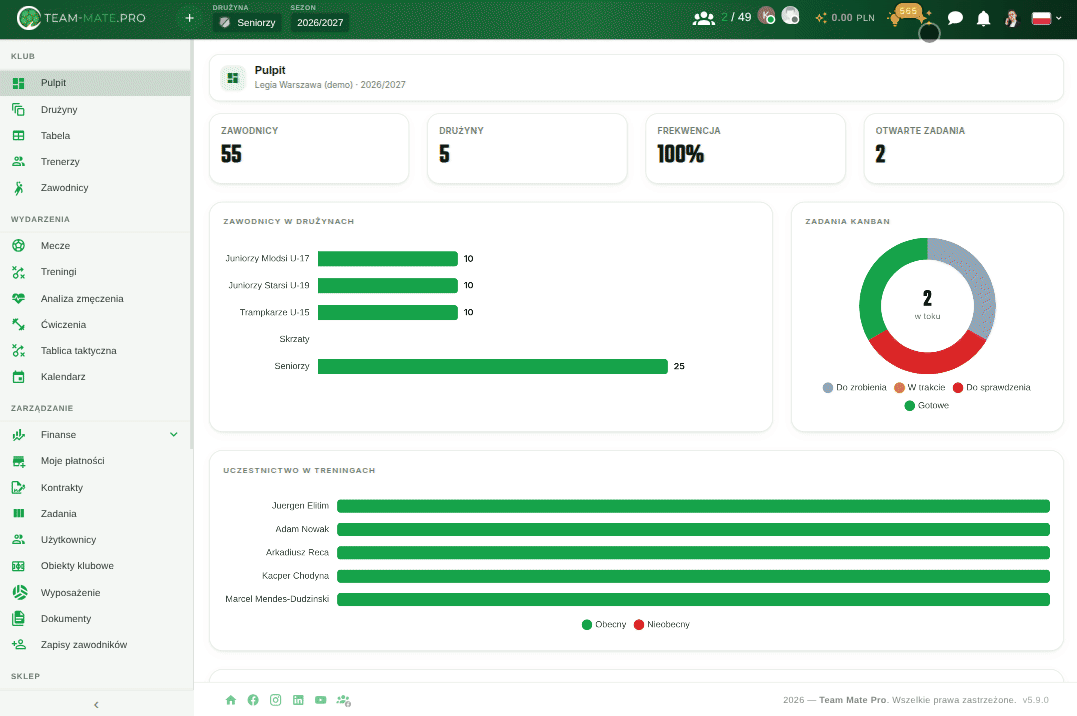Collapse the sidebar with the bottom chevron
1077x716 pixels.
(96, 705)
